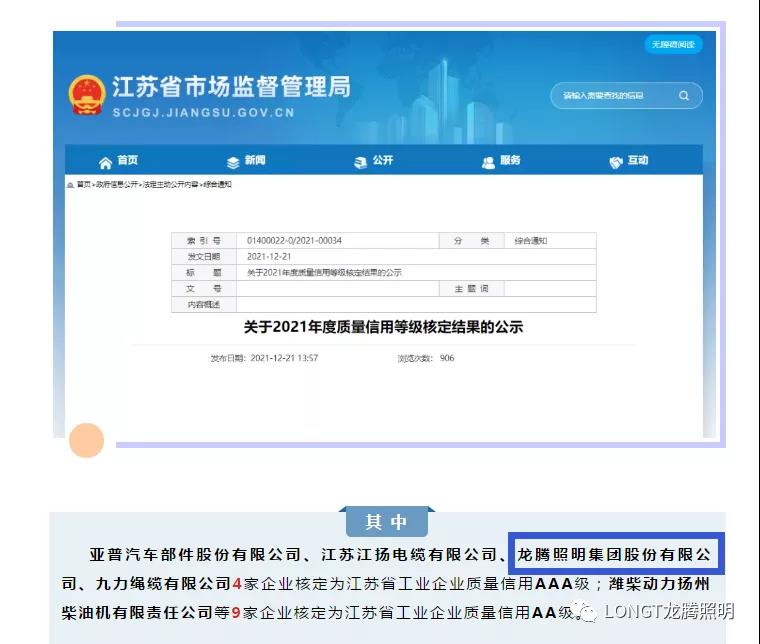Click the small home icon in breadcrumb

pyautogui.click(x=70, y=185)
